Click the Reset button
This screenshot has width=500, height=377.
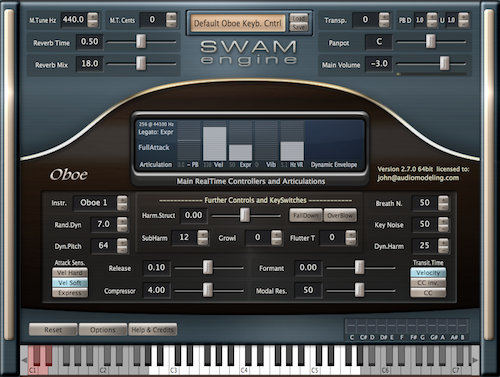tap(53, 330)
